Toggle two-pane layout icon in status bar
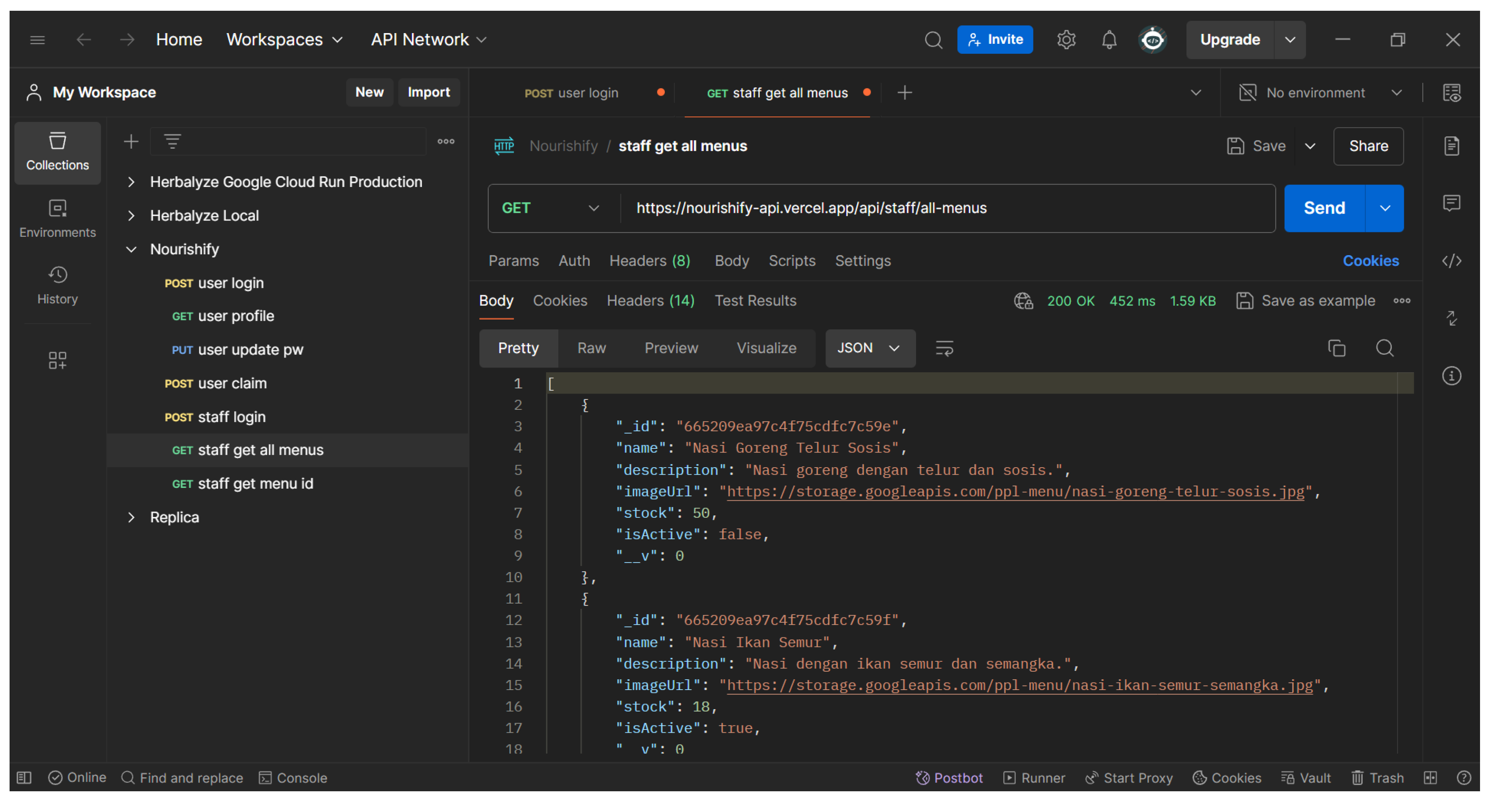Image resolution: width=1492 pixels, height=812 pixels. click(1430, 777)
